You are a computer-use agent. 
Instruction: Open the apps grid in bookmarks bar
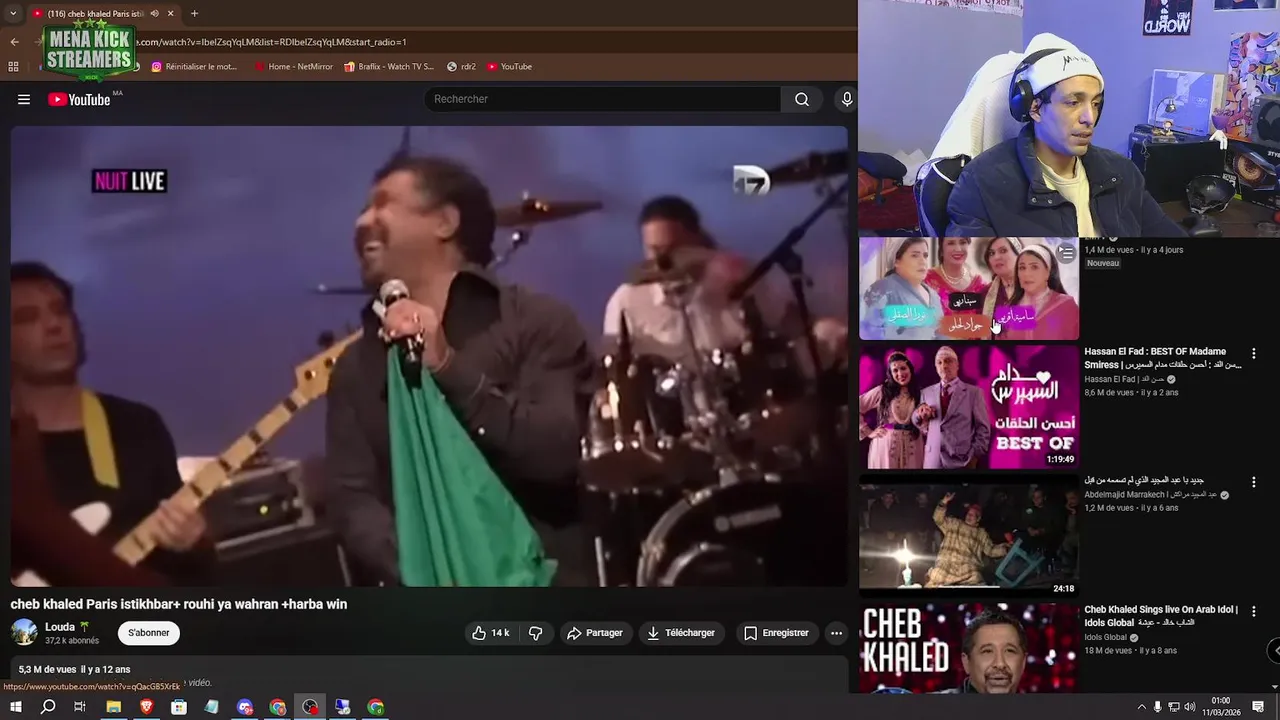13,67
